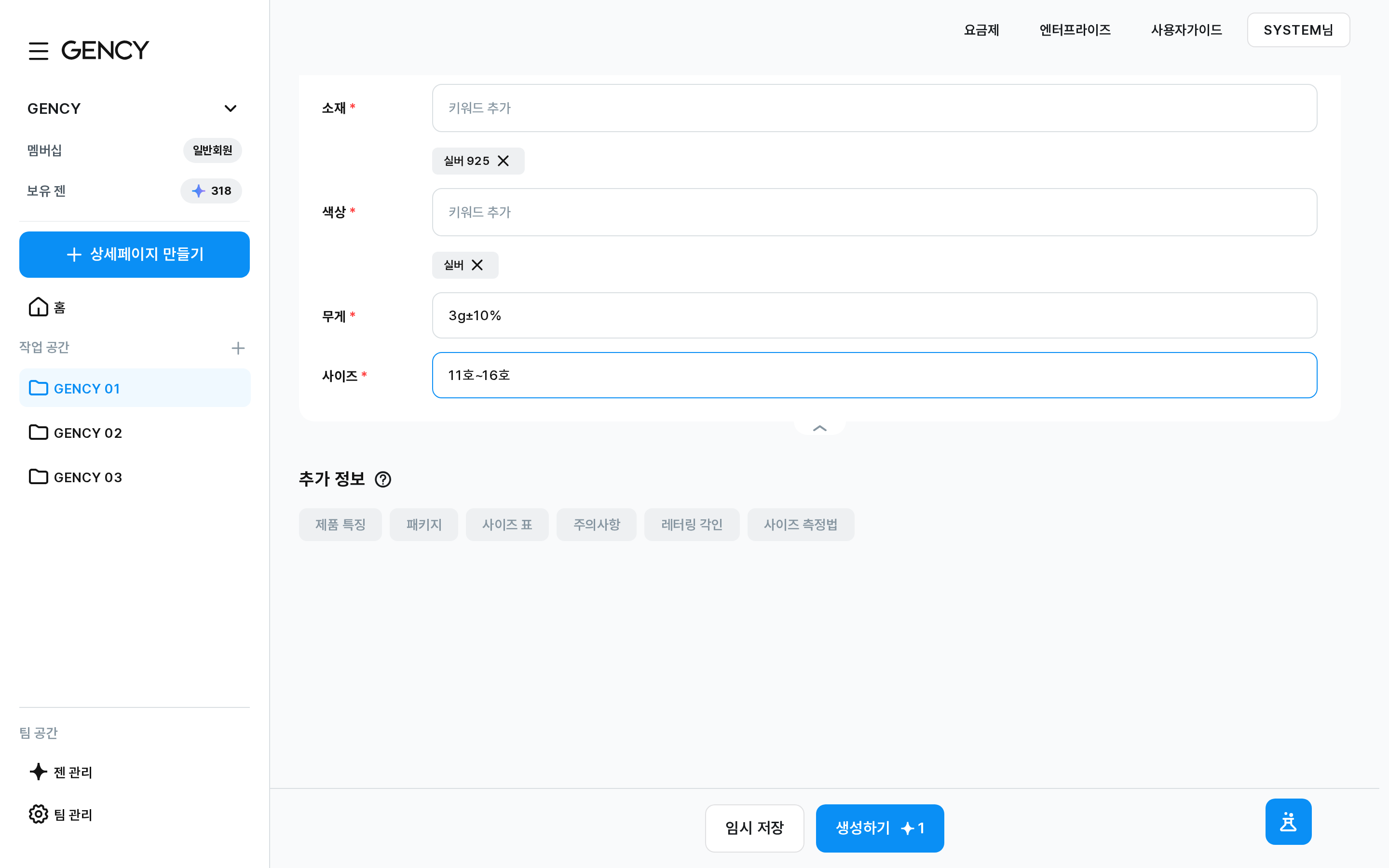Click the 사이즈 field with 11호~16호

point(874,375)
